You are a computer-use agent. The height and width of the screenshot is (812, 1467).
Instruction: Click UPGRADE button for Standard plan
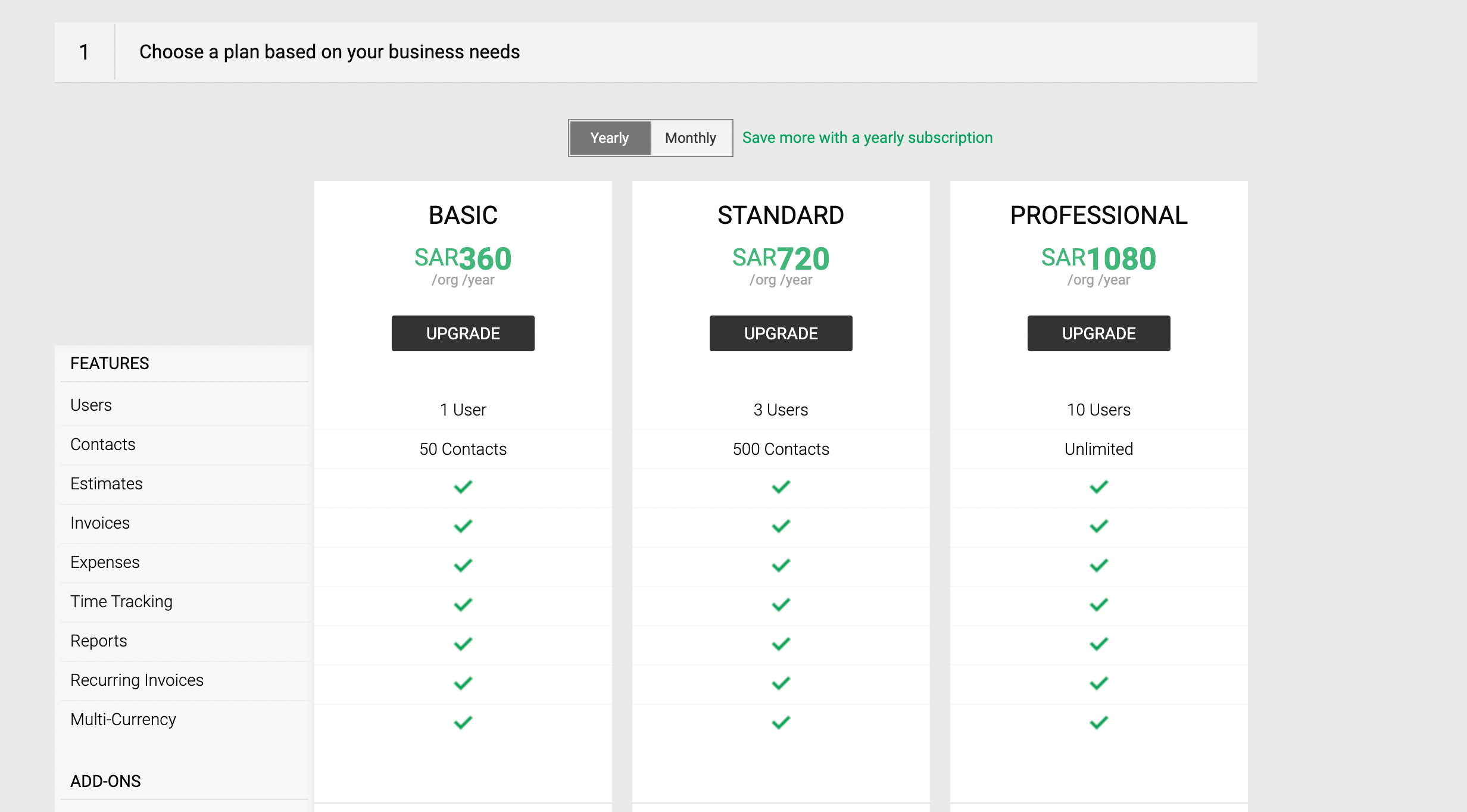(x=780, y=333)
